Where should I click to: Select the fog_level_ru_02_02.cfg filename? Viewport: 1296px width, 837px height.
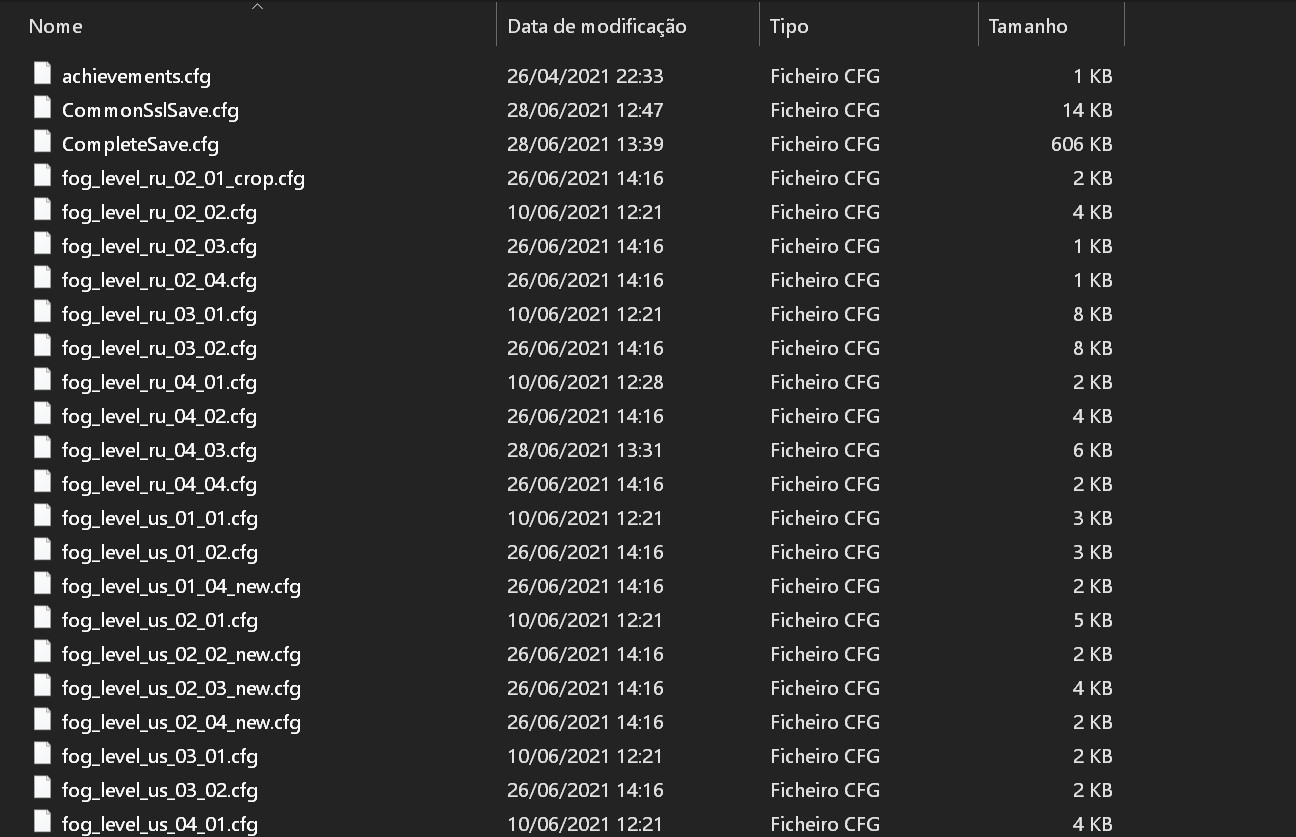pyautogui.click(x=159, y=212)
